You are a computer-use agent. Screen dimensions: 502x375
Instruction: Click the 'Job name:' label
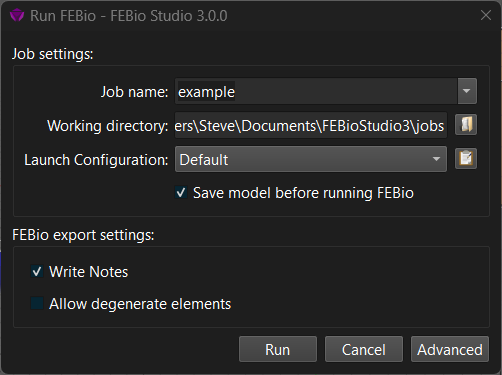[x=135, y=92]
